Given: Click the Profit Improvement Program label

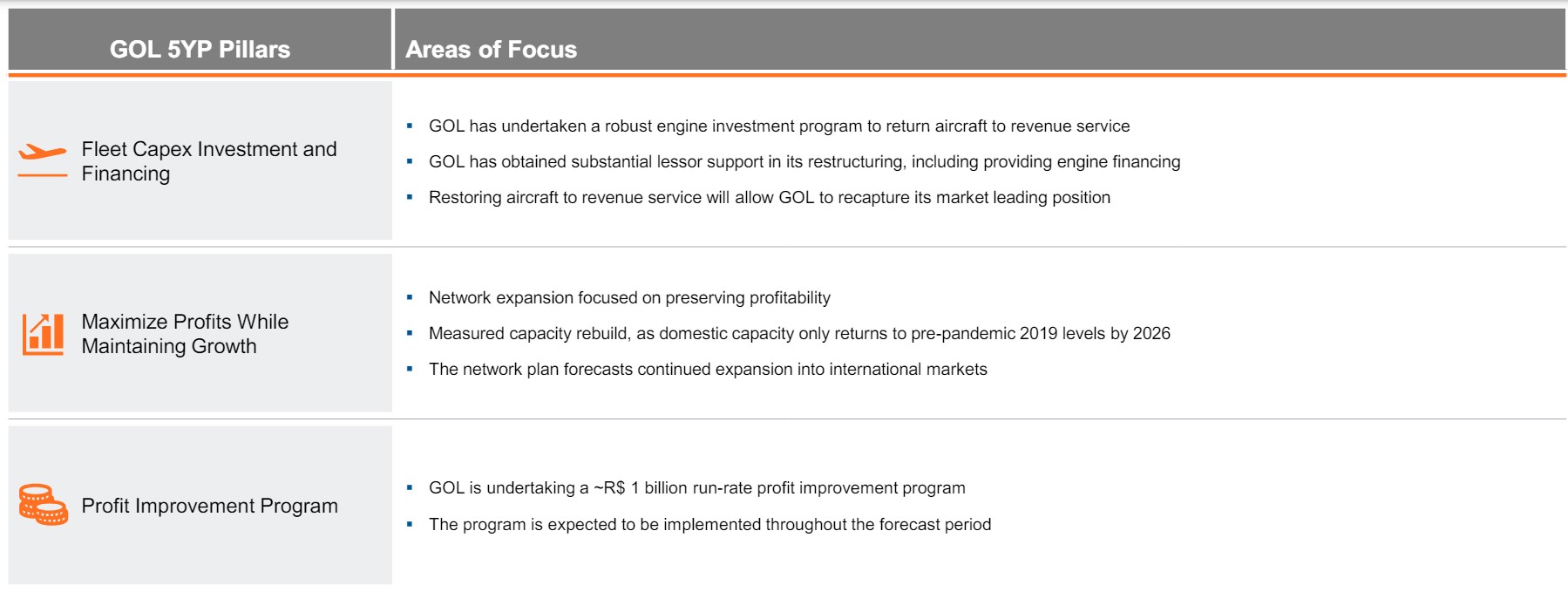Looking at the screenshot, I should 209,506.
